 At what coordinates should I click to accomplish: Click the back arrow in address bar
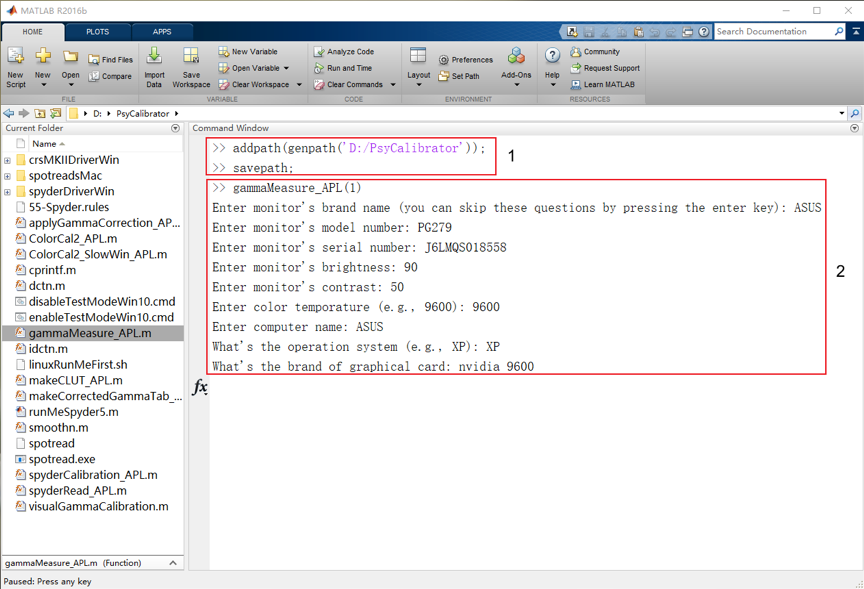(9, 113)
